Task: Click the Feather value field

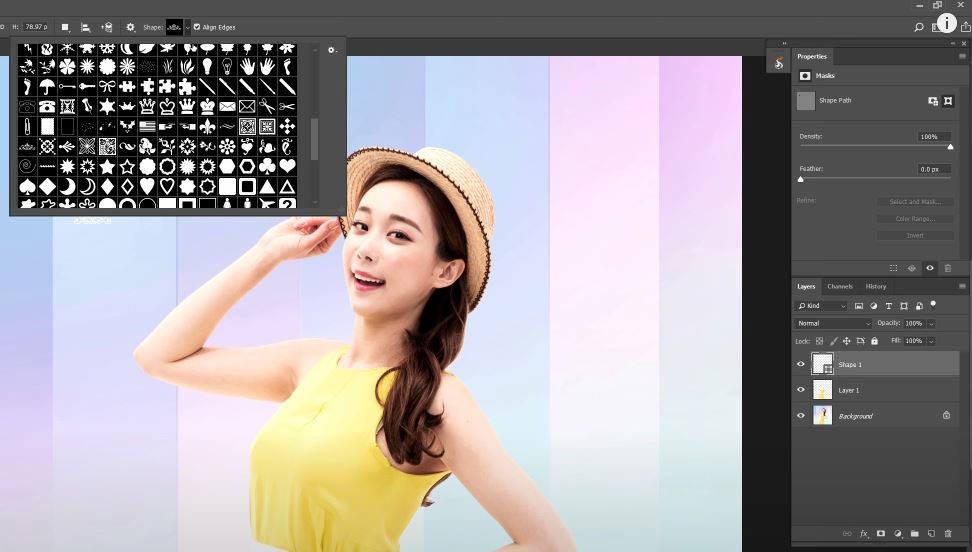Action: (934, 169)
